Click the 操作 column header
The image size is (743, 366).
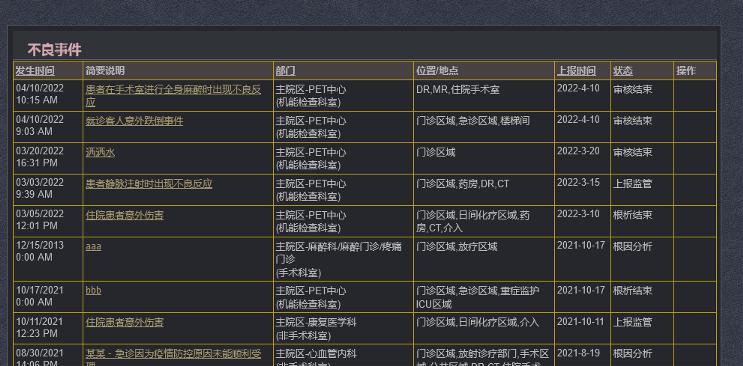(686, 71)
